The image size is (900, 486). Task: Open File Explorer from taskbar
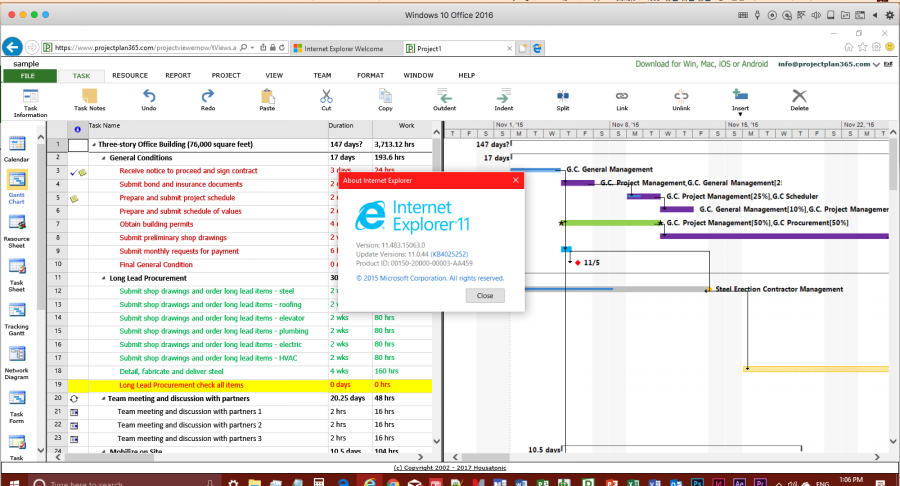(x=255, y=483)
